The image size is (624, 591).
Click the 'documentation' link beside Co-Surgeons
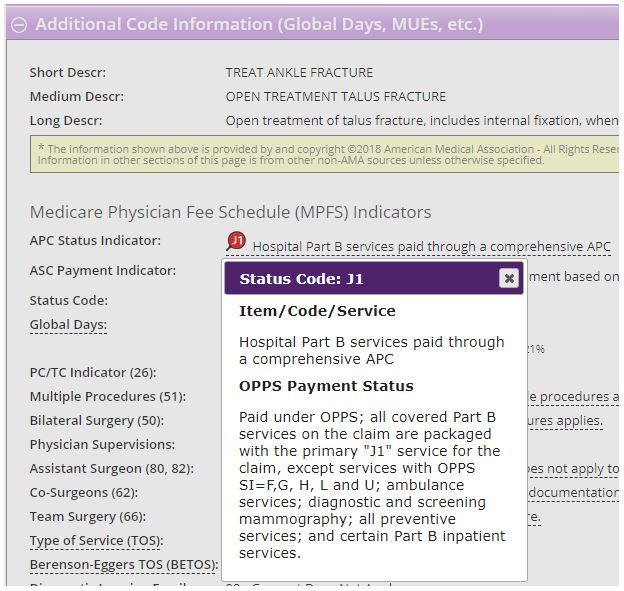click(573, 493)
